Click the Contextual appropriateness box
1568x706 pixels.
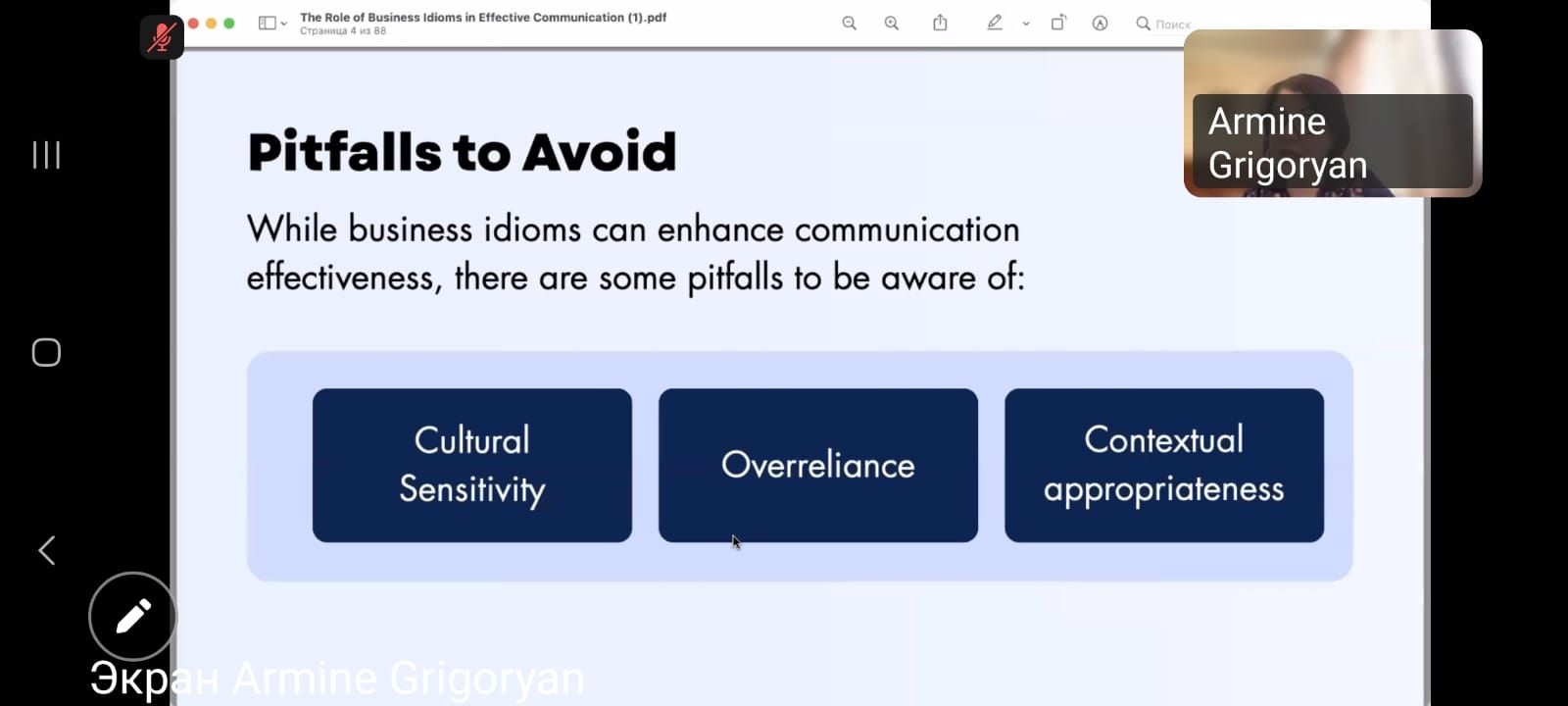click(x=1163, y=465)
